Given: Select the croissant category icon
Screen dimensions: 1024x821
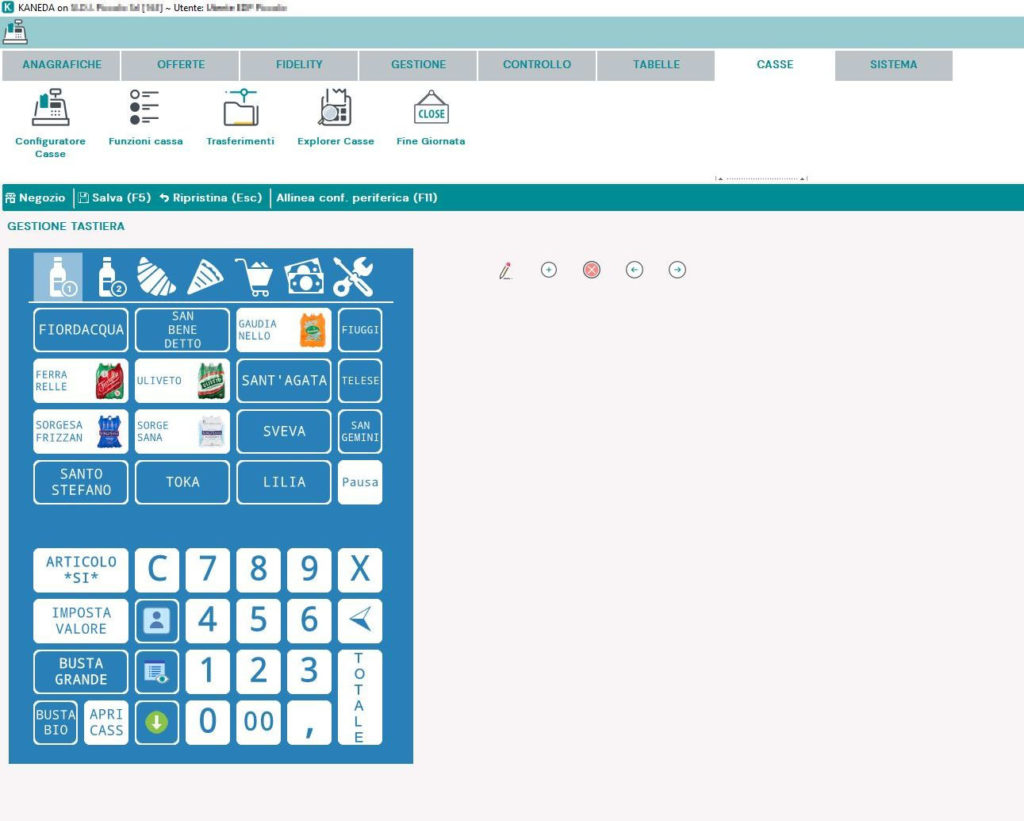Looking at the screenshot, I should click(x=156, y=277).
